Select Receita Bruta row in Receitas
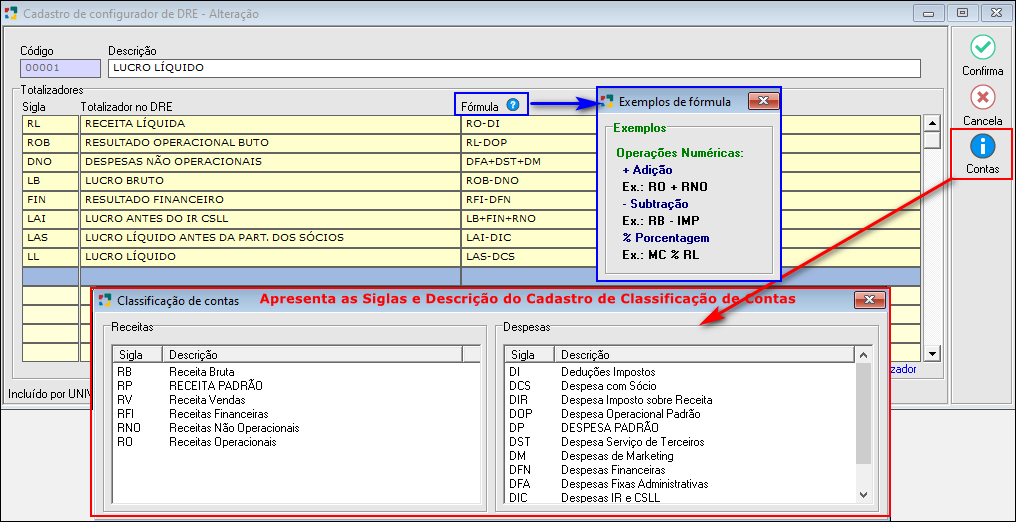 coord(296,372)
